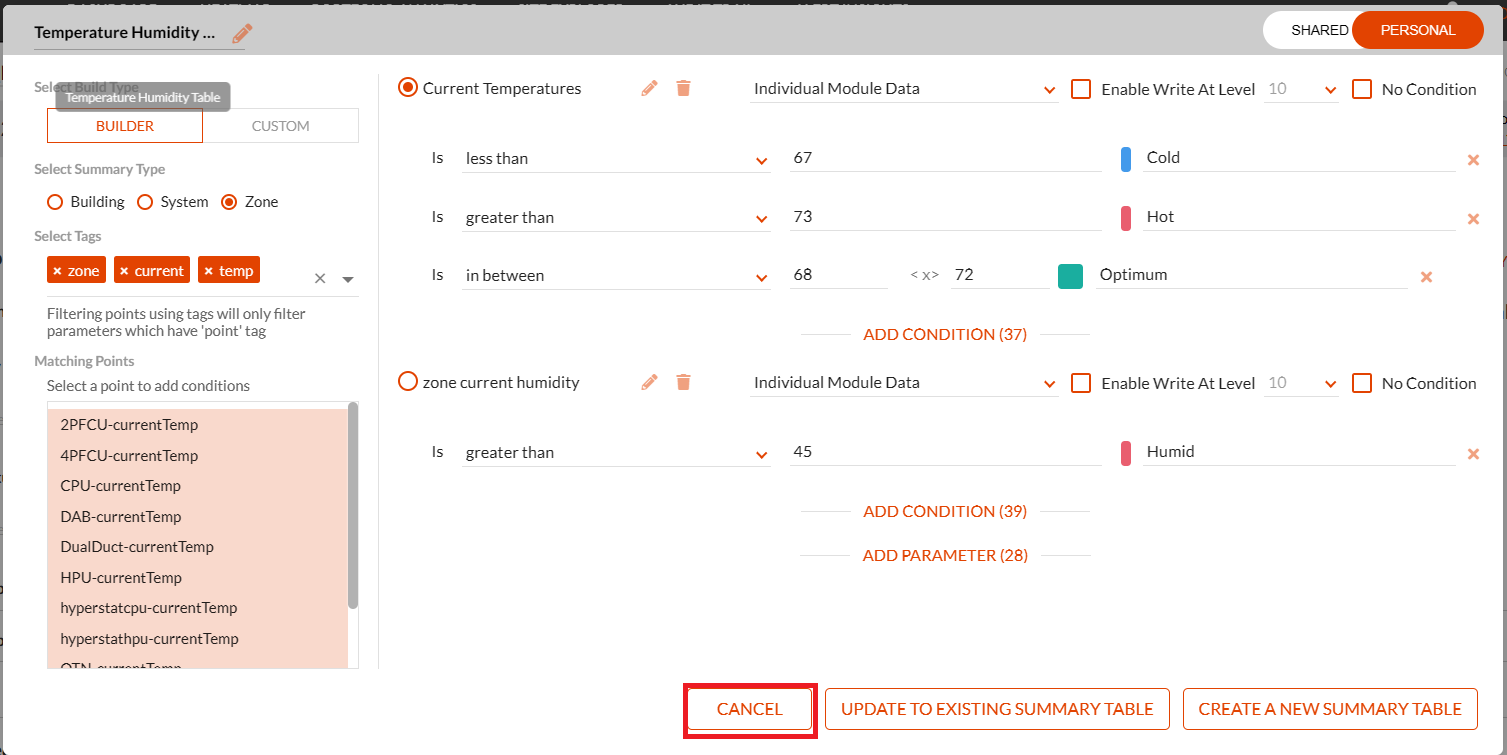The width and height of the screenshot is (1507, 755).
Task: Clear all selected tags
Action: coord(320,279)
